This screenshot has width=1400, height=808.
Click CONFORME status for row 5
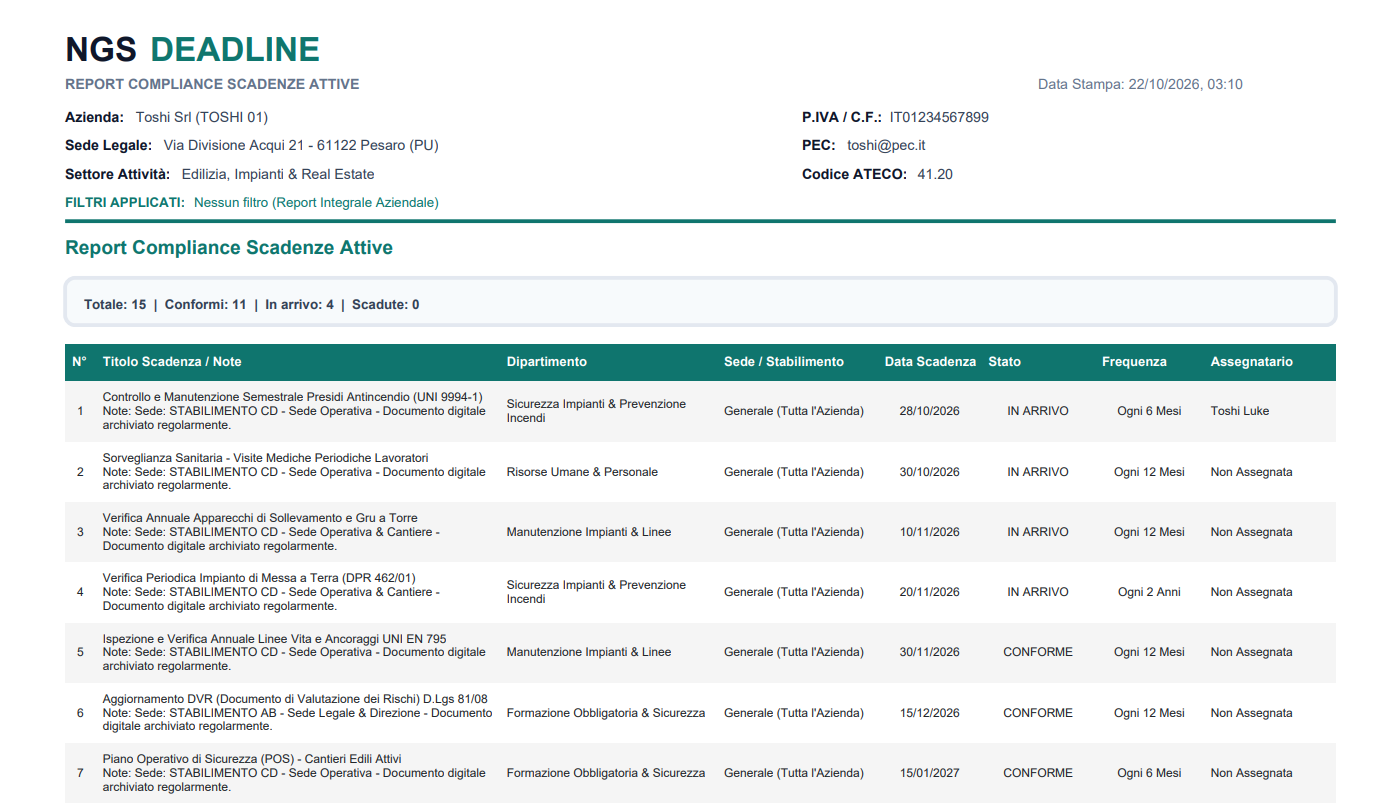(1038, 652)
